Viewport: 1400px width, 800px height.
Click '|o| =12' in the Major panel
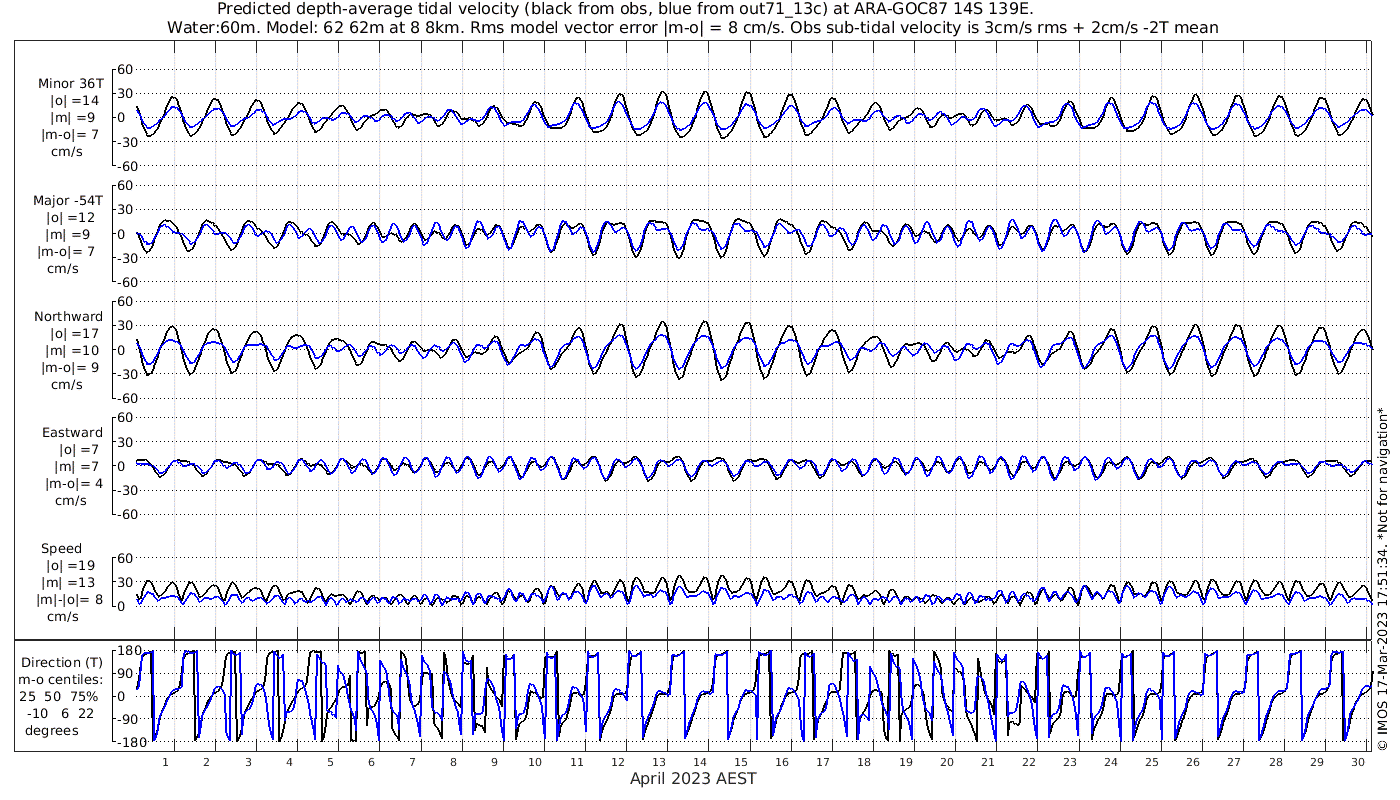(x=70, y=217)
